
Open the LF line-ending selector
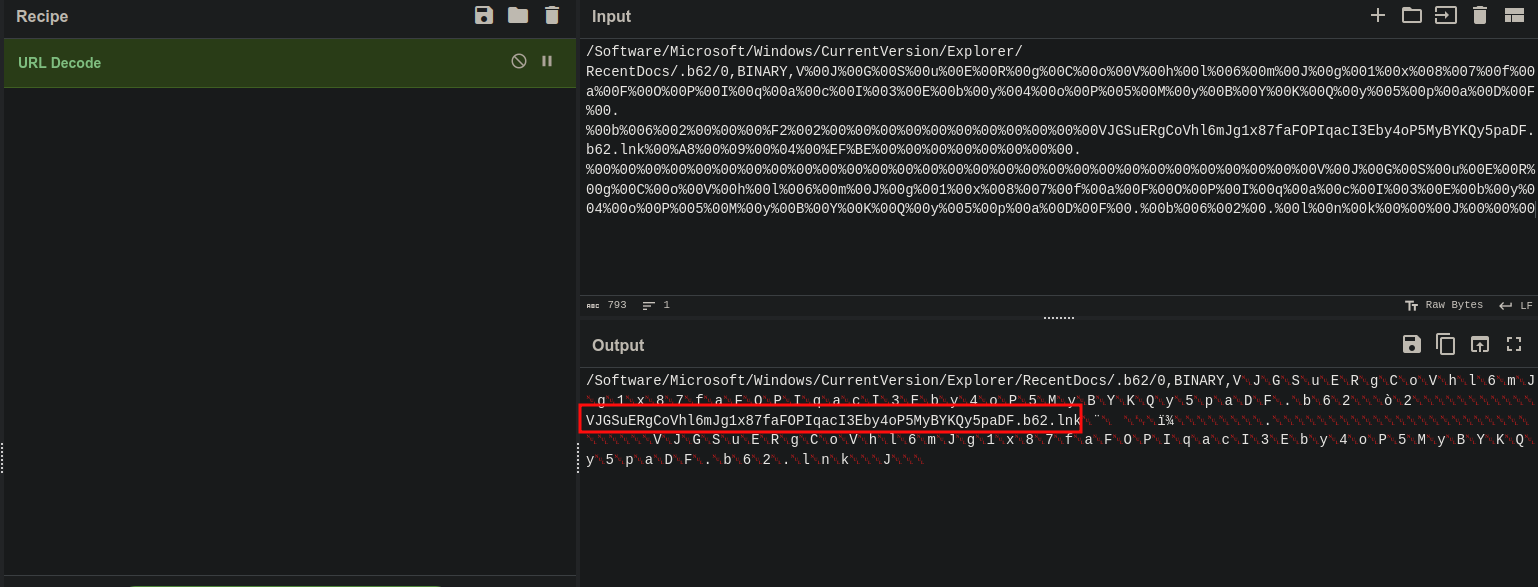[x=1520, y=305]
